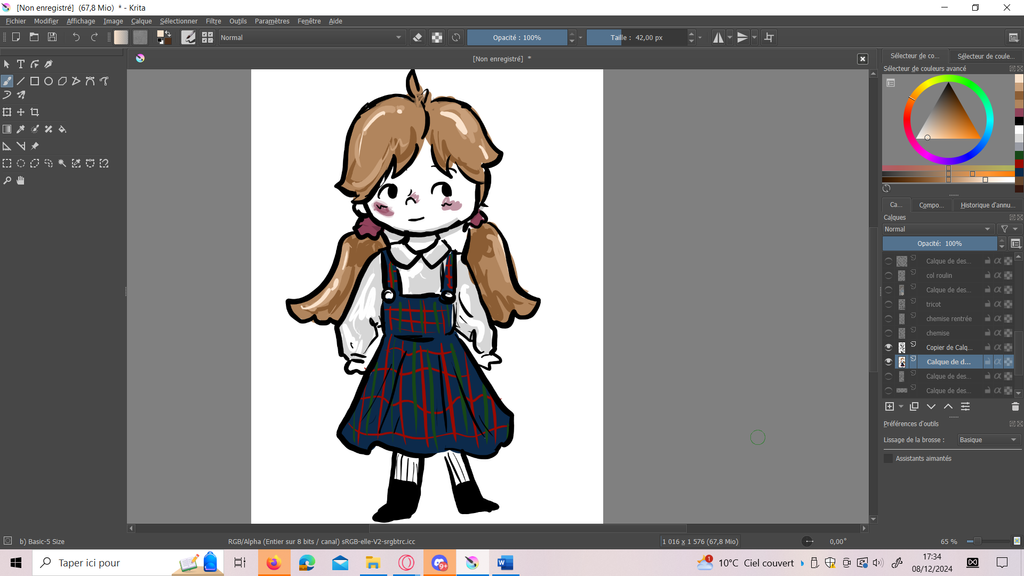This screenshot has width=1024, height=576.
Task: Select the Text tool in toolbox
Action: [20, 64]
